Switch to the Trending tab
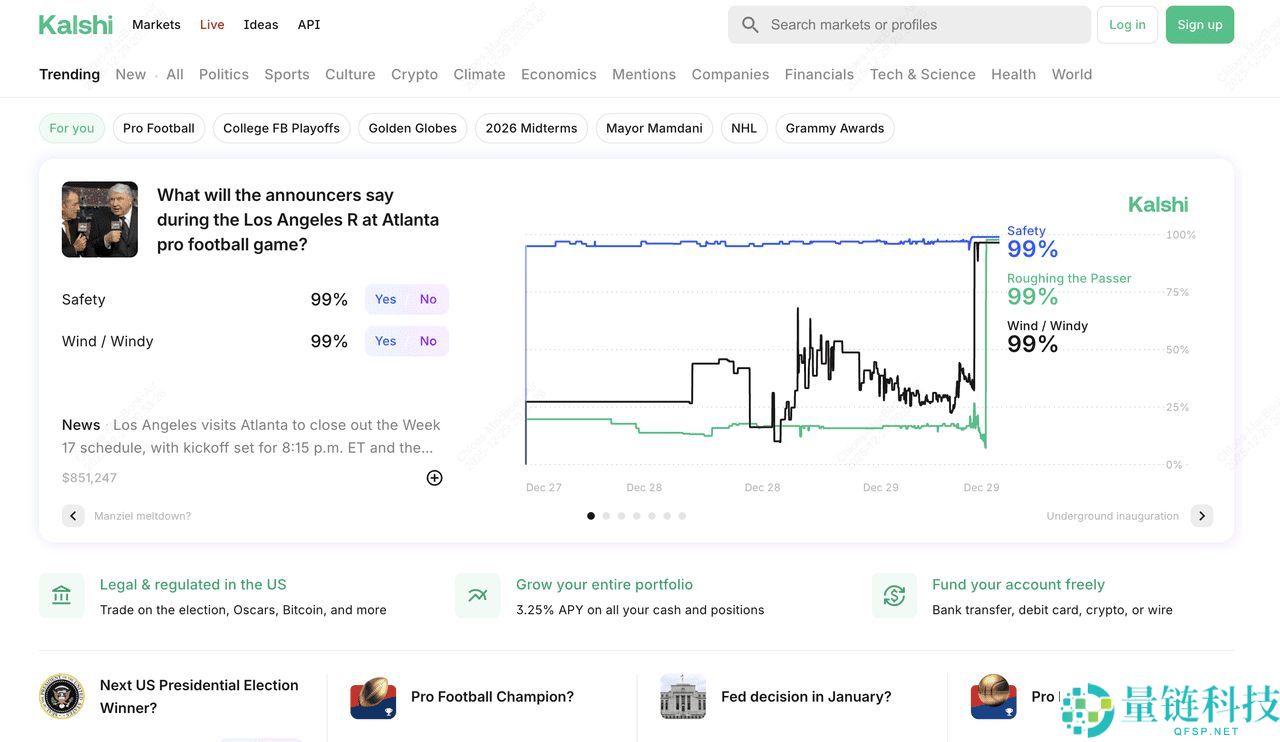Screen dimensions: 1280x742 (x=70, y=74)
